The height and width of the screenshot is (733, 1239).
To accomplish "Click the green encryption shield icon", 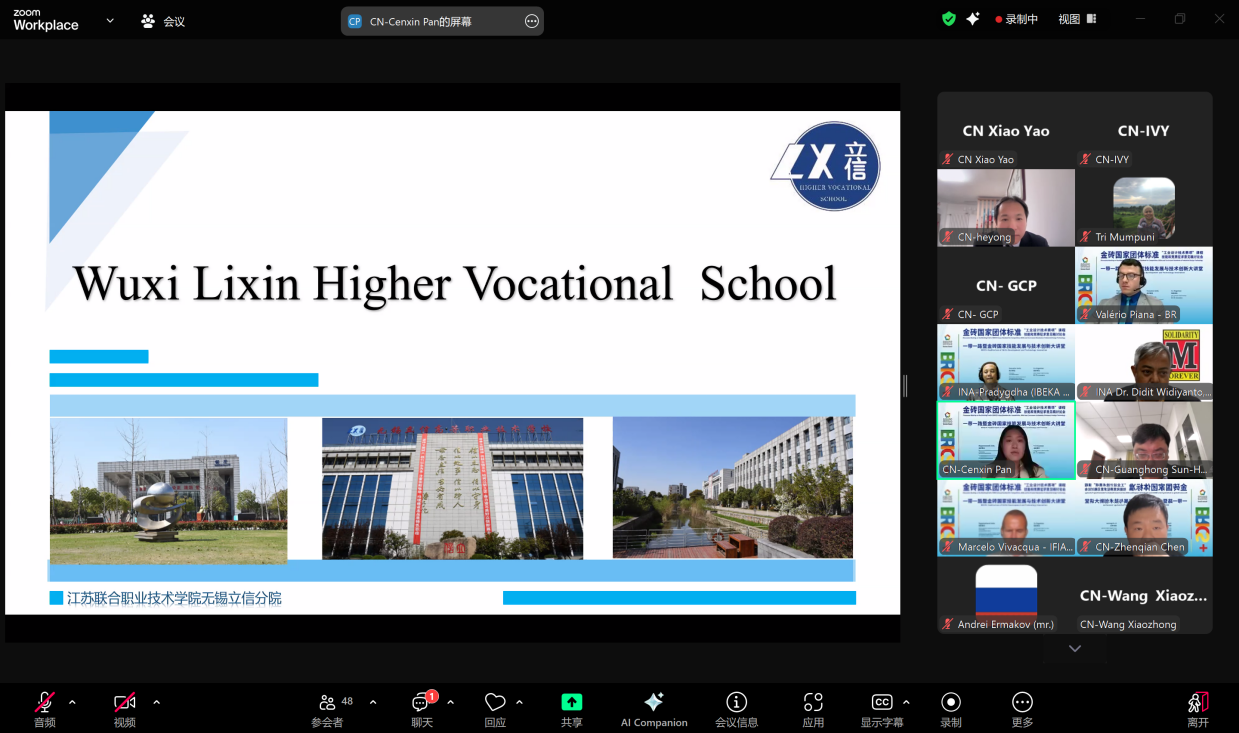I will tap(949, 19).
